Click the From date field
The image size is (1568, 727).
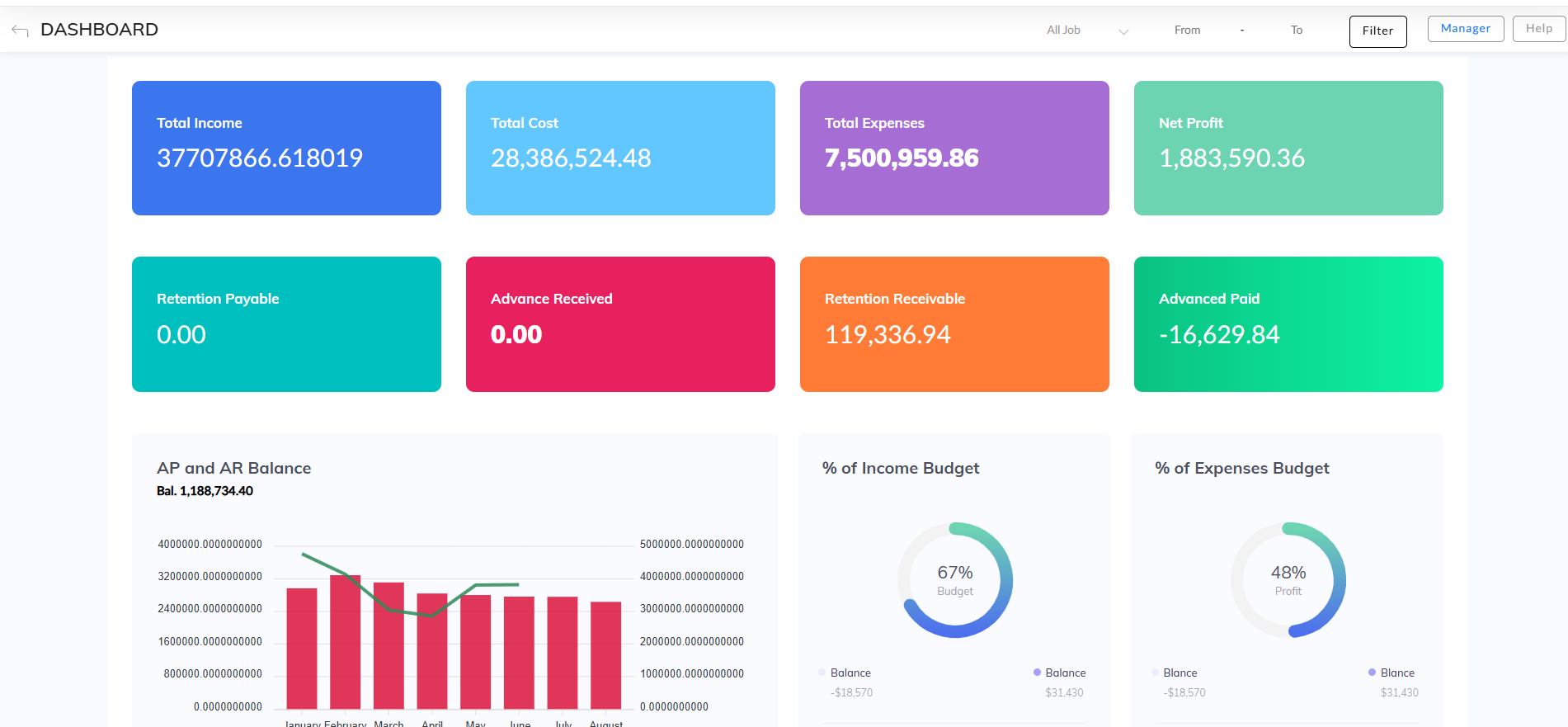point(1187,31)
